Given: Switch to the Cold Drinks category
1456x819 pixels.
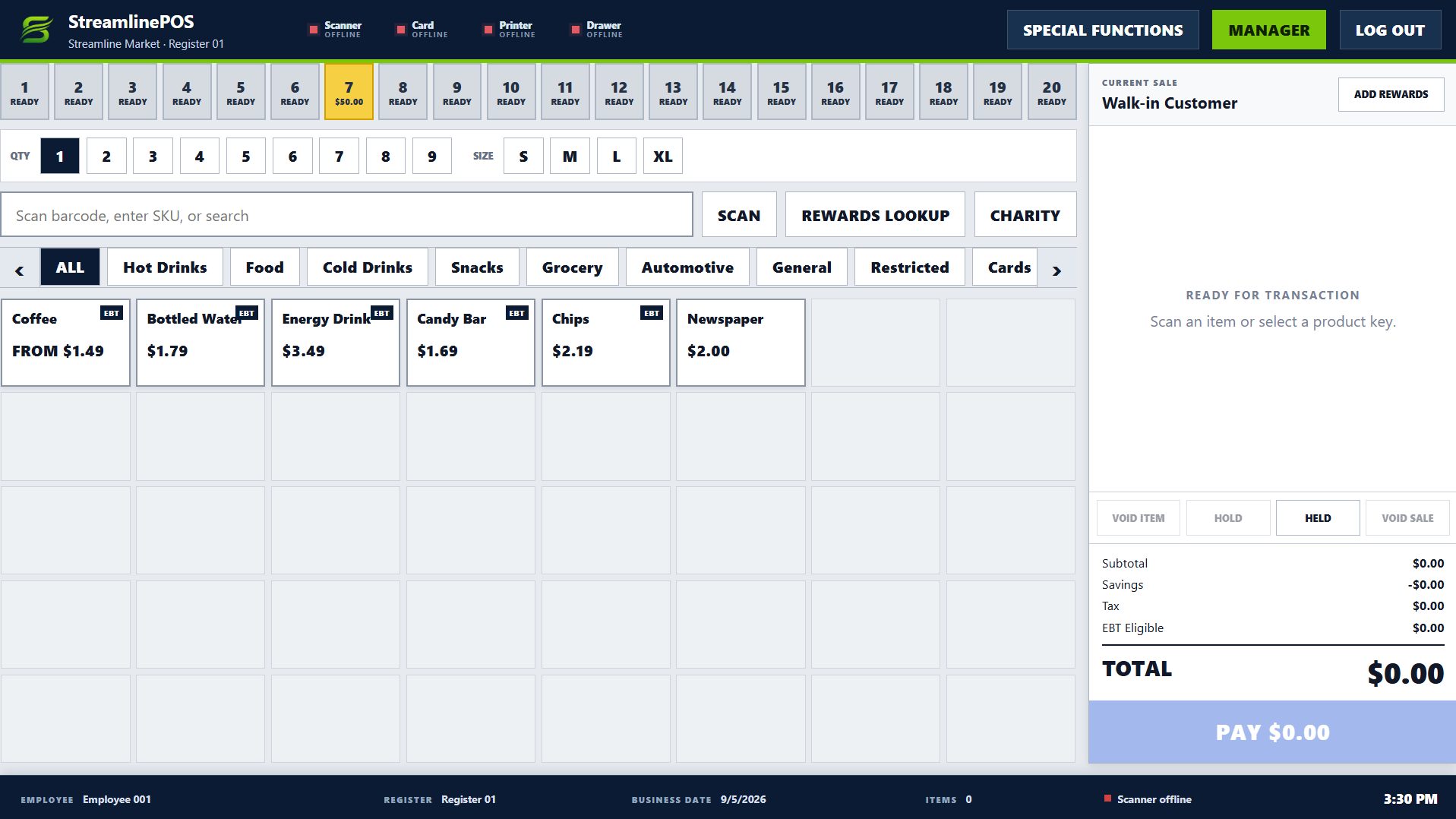Looking at the screenshot, I should pyautogui.click(x=368, y=267).
